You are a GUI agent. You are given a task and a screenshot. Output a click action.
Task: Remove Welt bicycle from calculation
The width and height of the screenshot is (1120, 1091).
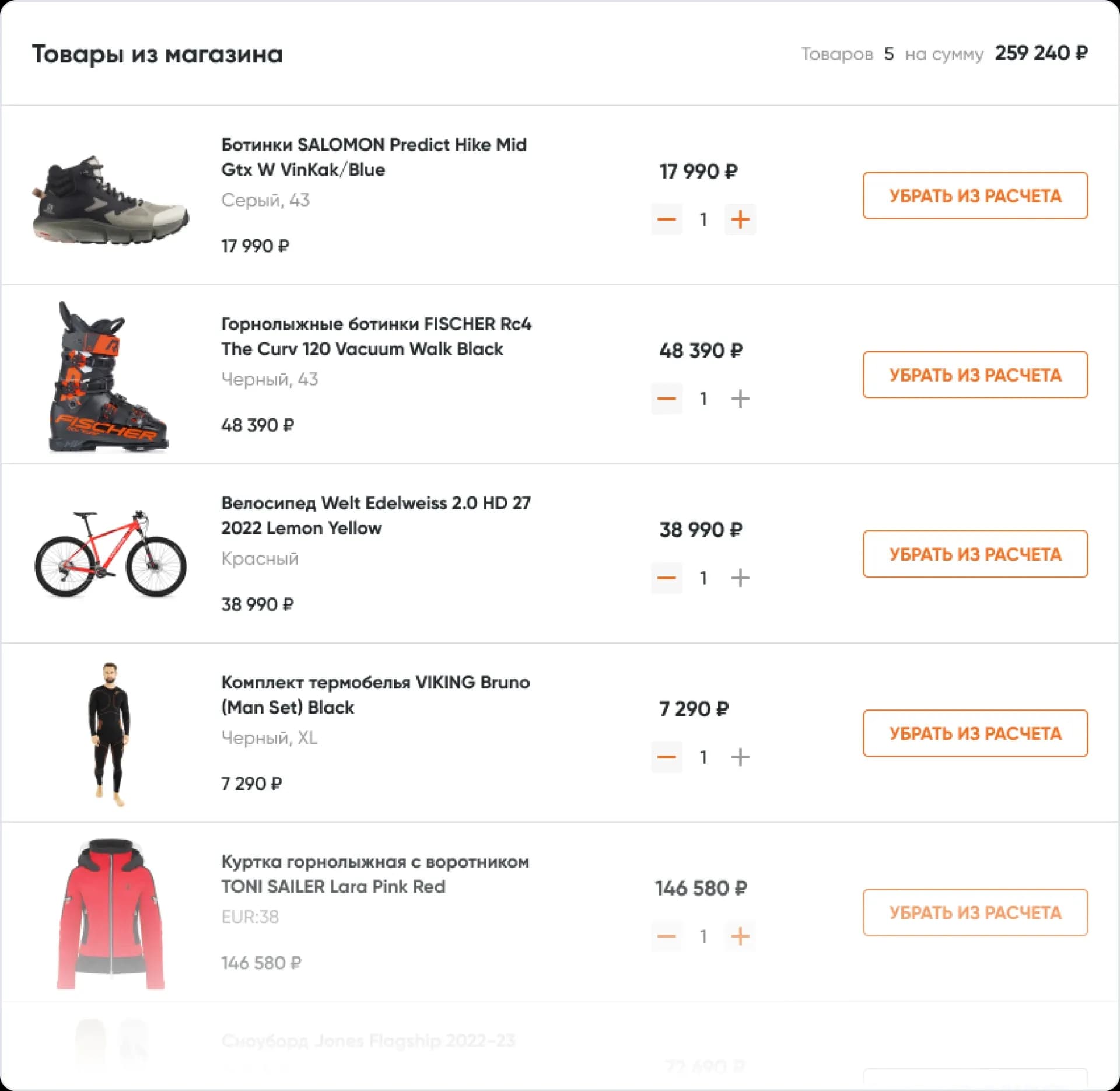[x=975, y=554]
